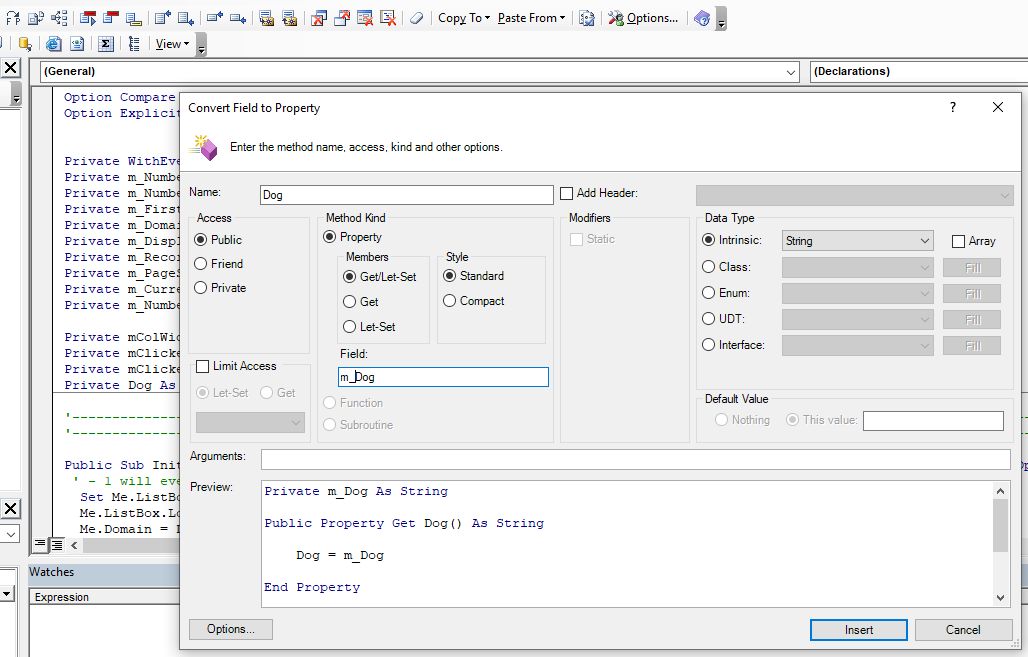Select the Members Let-Set radio button

coord(349,327)
